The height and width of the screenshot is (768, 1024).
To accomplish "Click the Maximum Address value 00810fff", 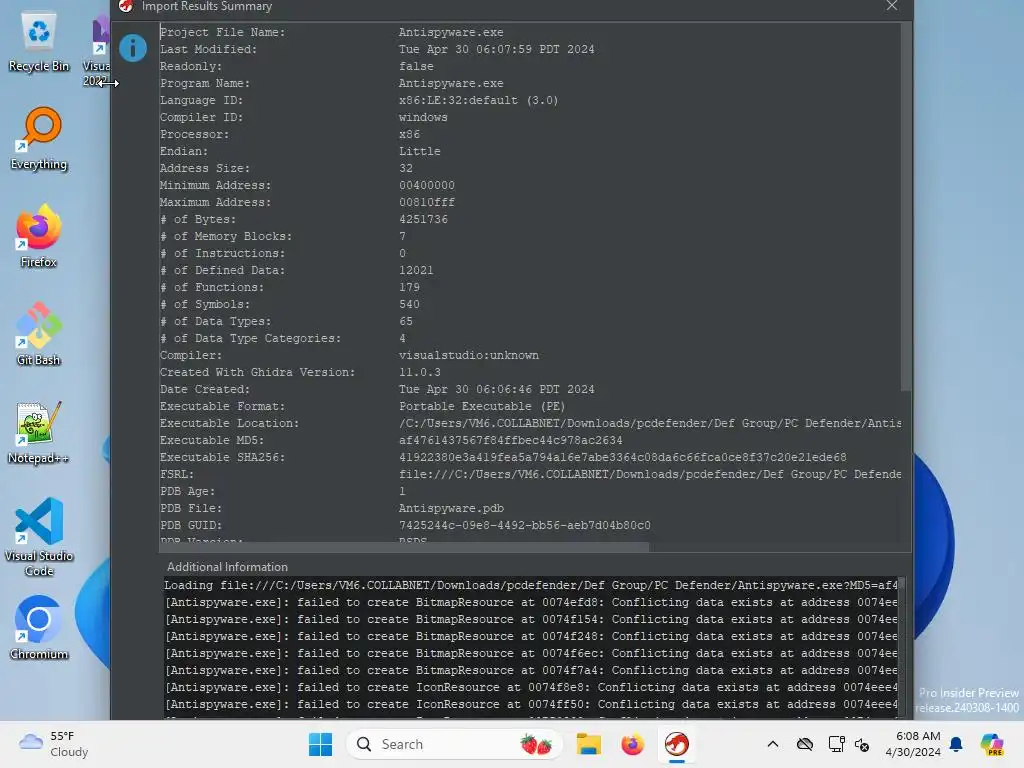I will point(426,202).
